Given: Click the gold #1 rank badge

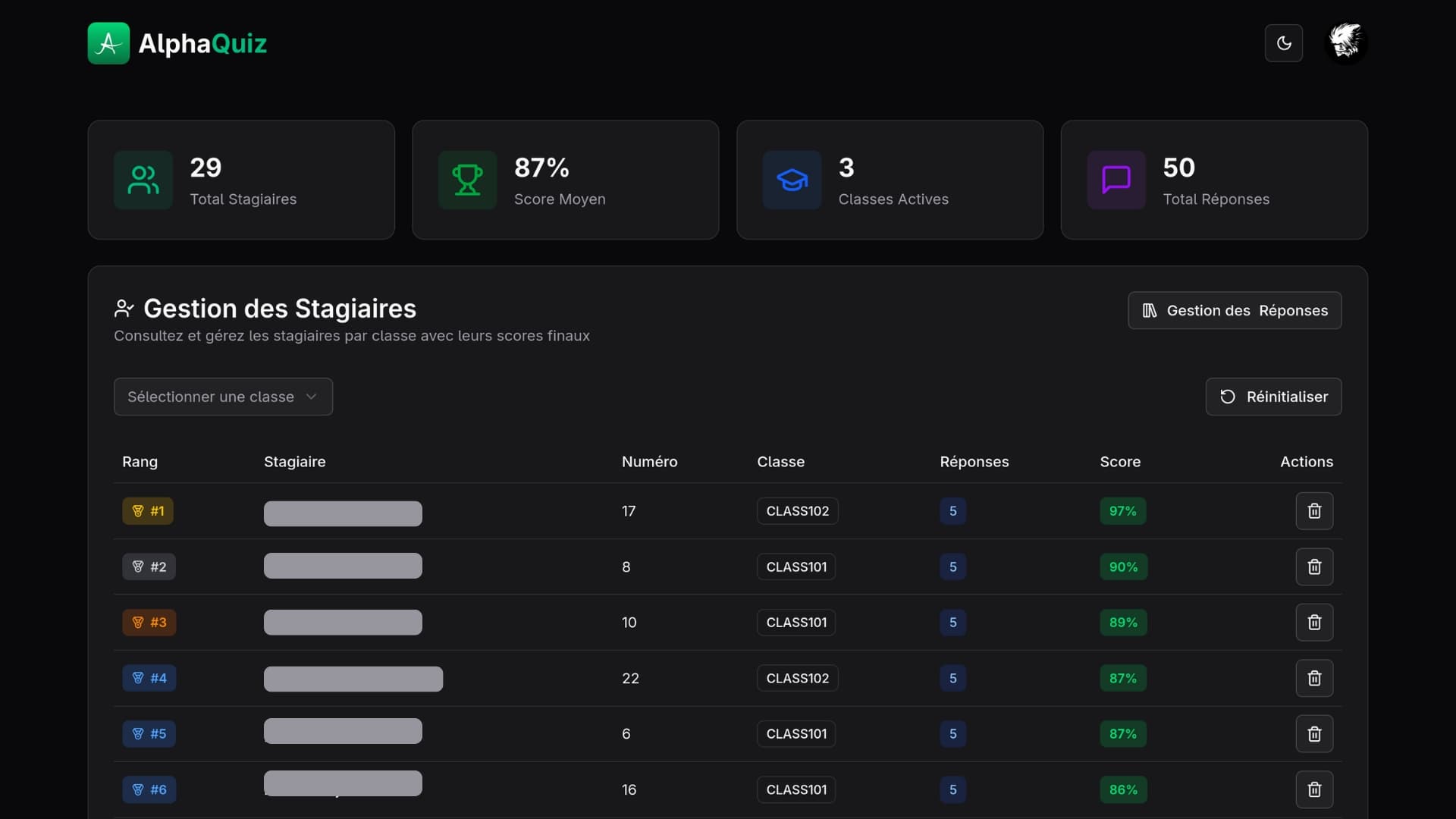Looking at the screenshot, I should [148, 511].
